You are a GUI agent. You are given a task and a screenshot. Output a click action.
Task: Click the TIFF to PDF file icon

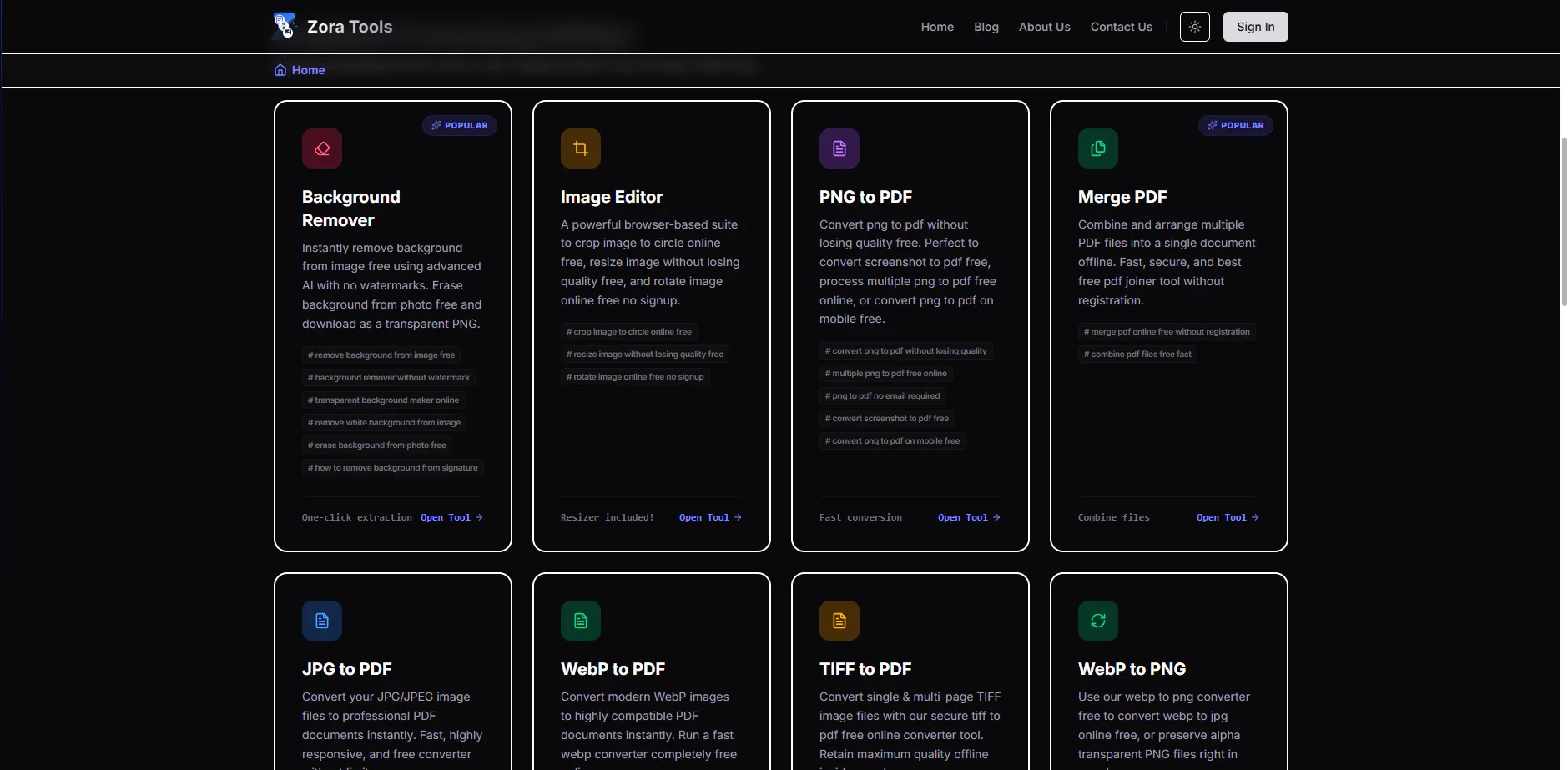click(x=839, y=621)
